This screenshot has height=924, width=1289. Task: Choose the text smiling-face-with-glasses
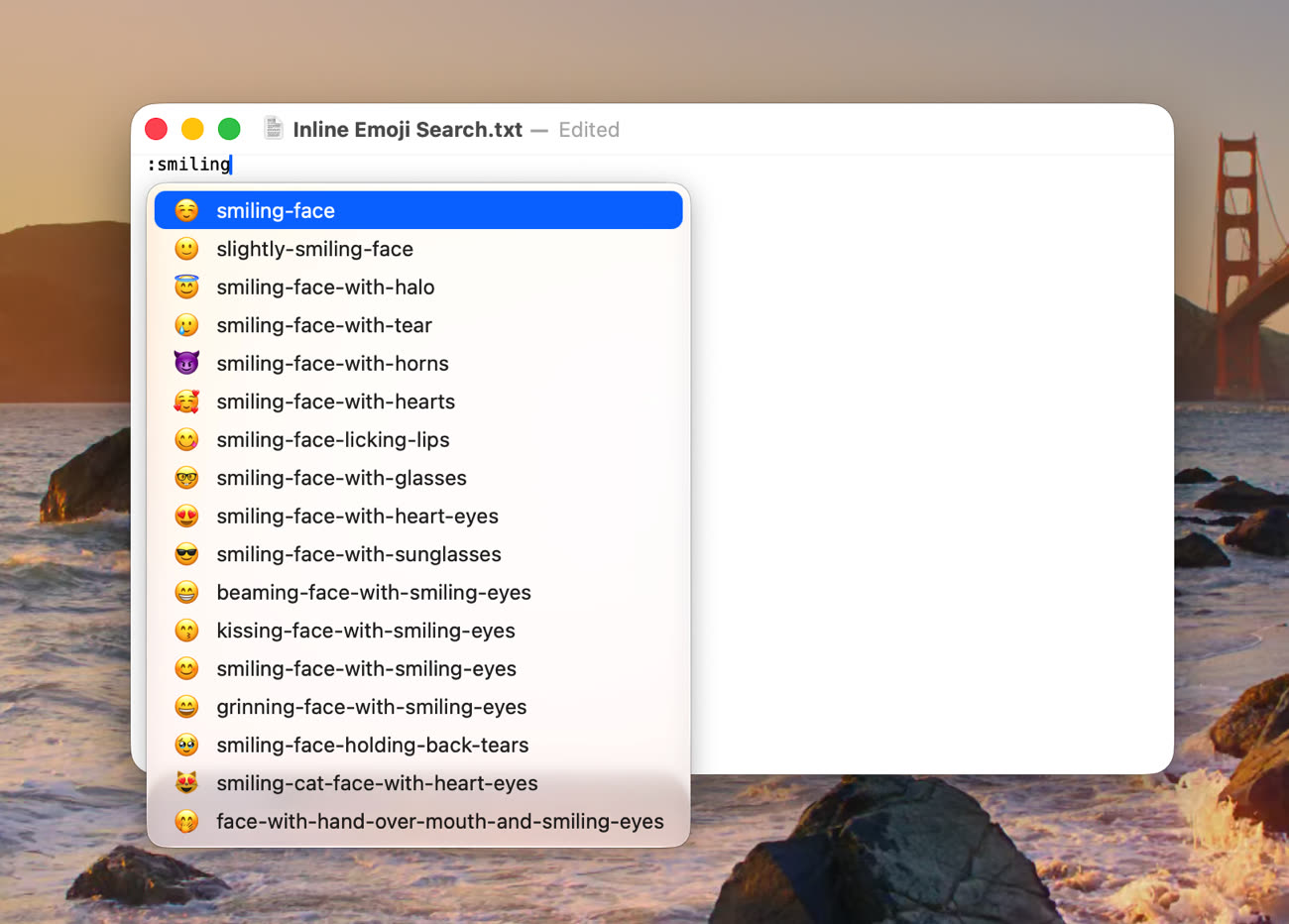(x=341, y=478)
